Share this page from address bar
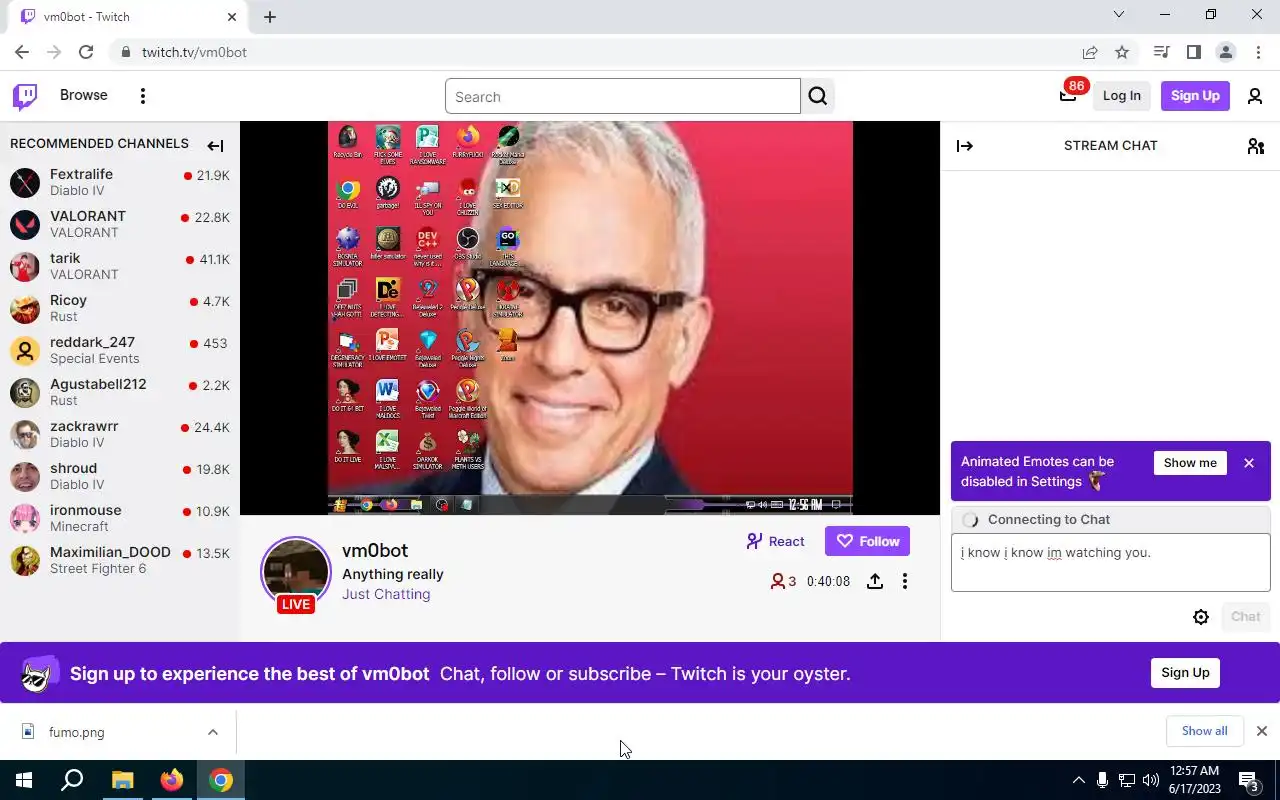 coord(1090,52)
